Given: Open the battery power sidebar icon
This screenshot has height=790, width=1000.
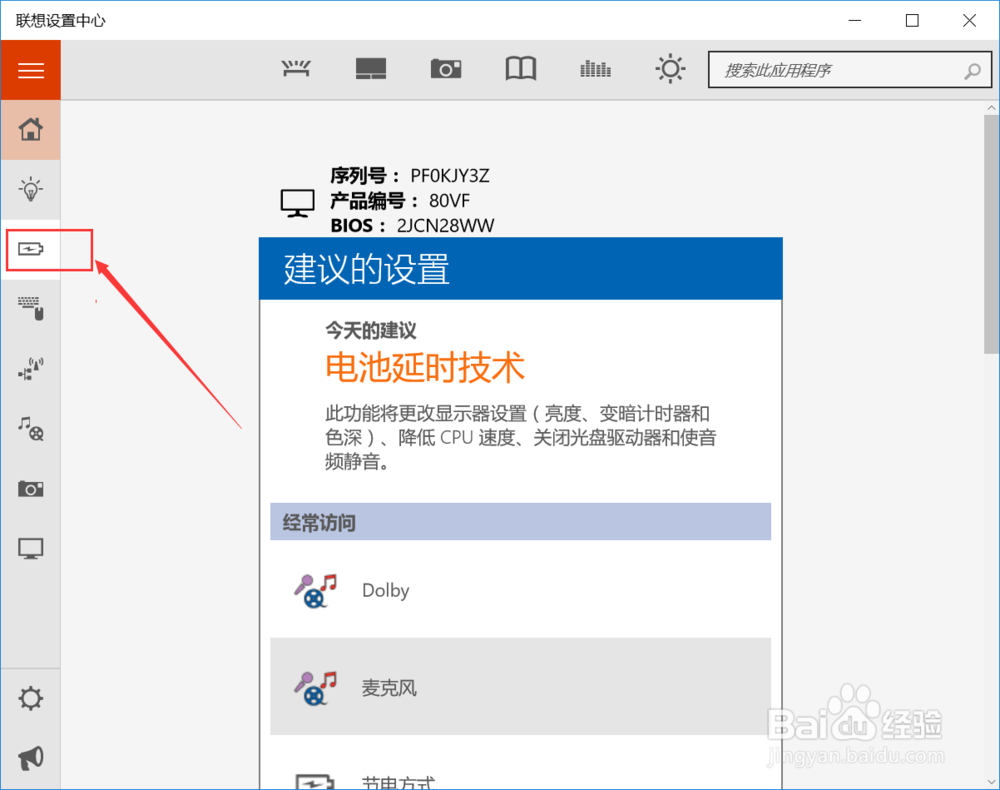Looking at the screenshot, I should click(31, 249).
